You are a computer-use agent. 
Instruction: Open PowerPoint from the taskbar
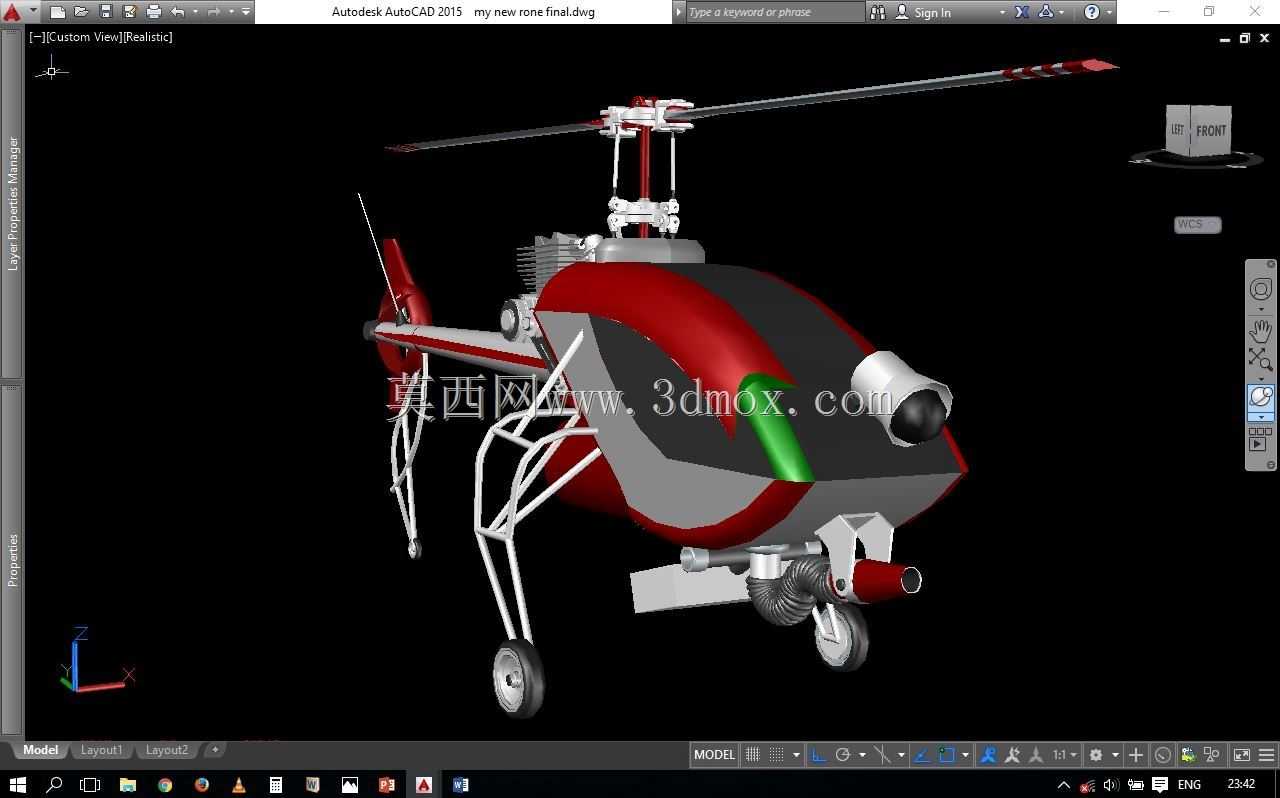click(x=387, y=785)
